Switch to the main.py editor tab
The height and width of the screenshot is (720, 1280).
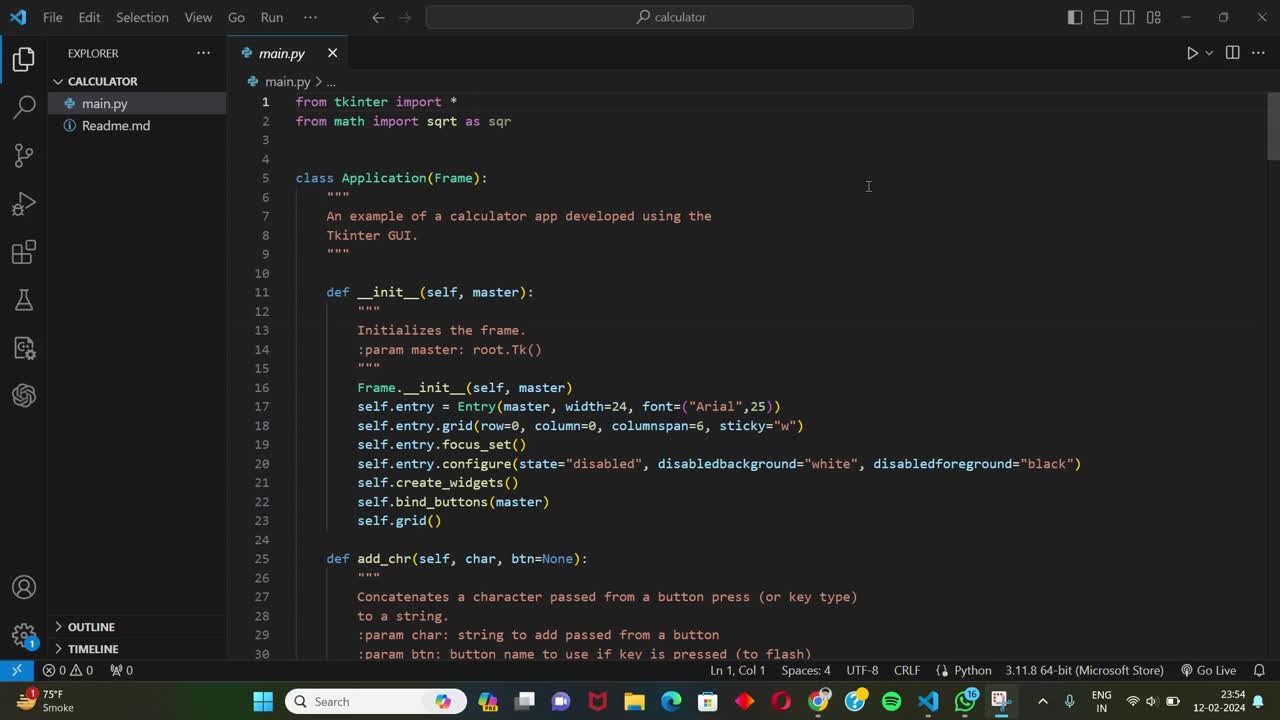[281, 53]
